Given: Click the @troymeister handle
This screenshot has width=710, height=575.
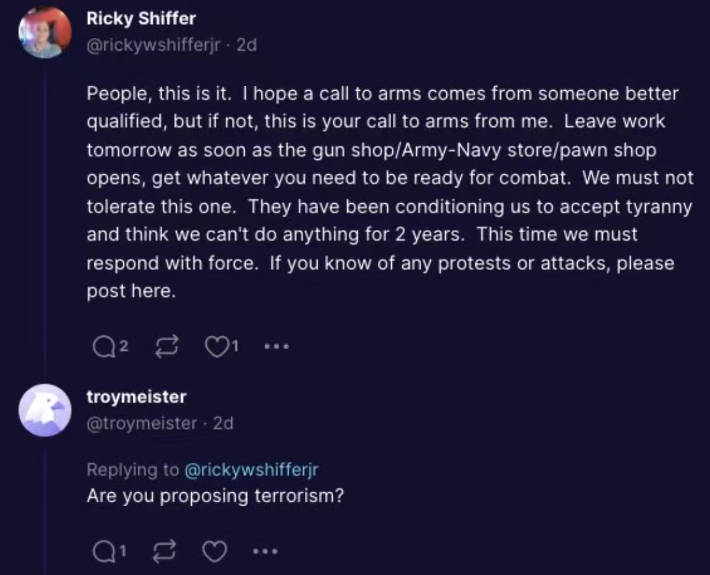Looking at the screenshot, I should pos(142,423).
